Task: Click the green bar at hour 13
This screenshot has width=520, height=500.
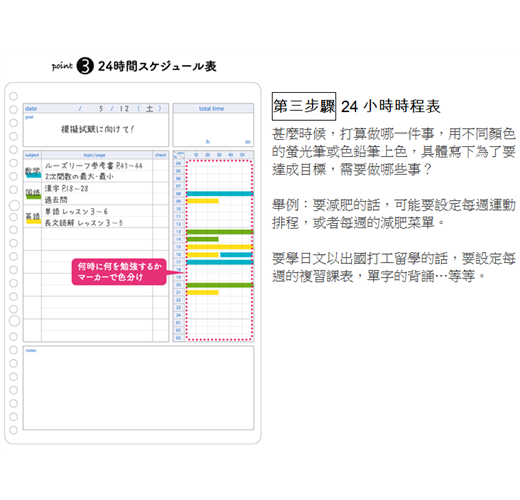Action: point(220,232)
